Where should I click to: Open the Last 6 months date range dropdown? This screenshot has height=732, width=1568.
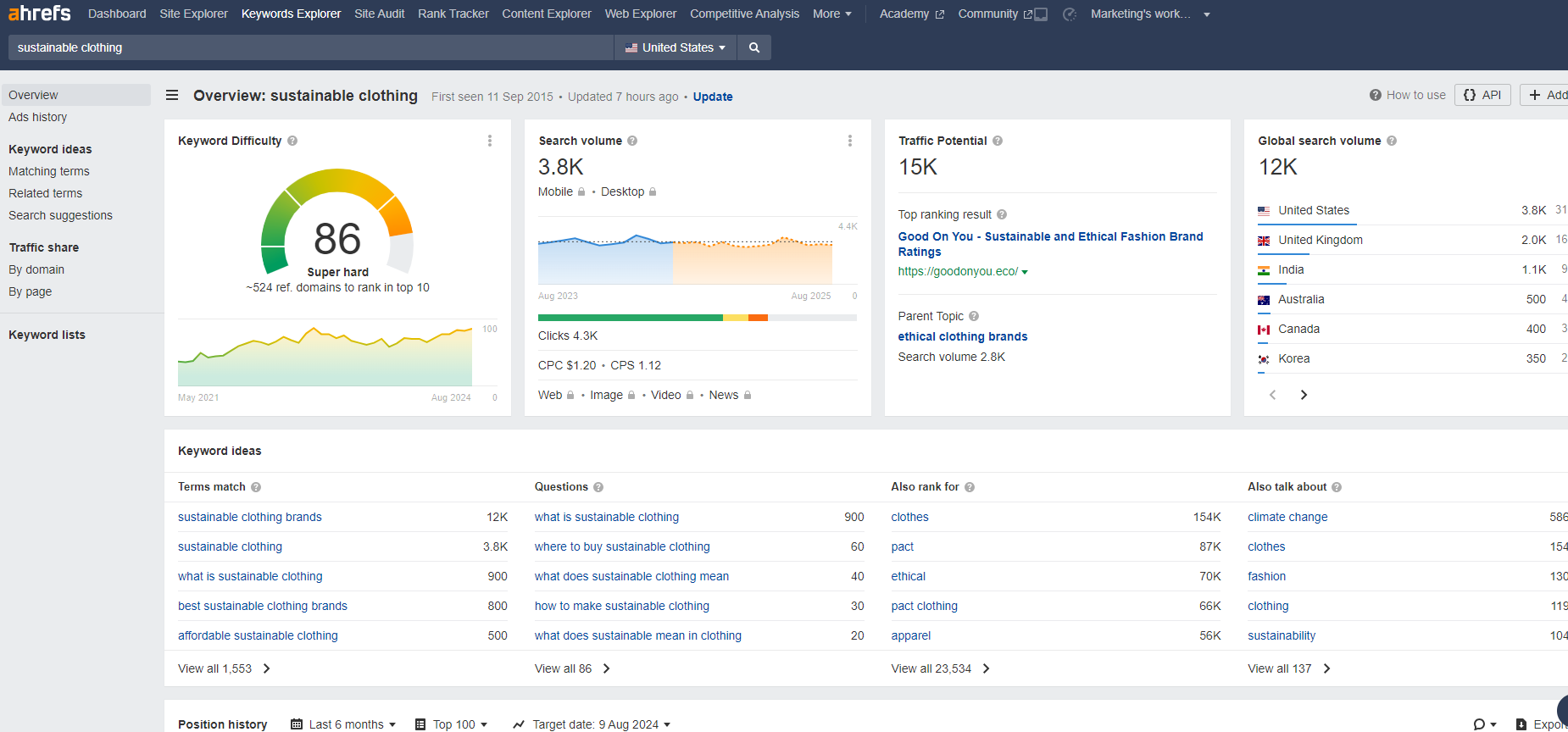click(343, 724)
